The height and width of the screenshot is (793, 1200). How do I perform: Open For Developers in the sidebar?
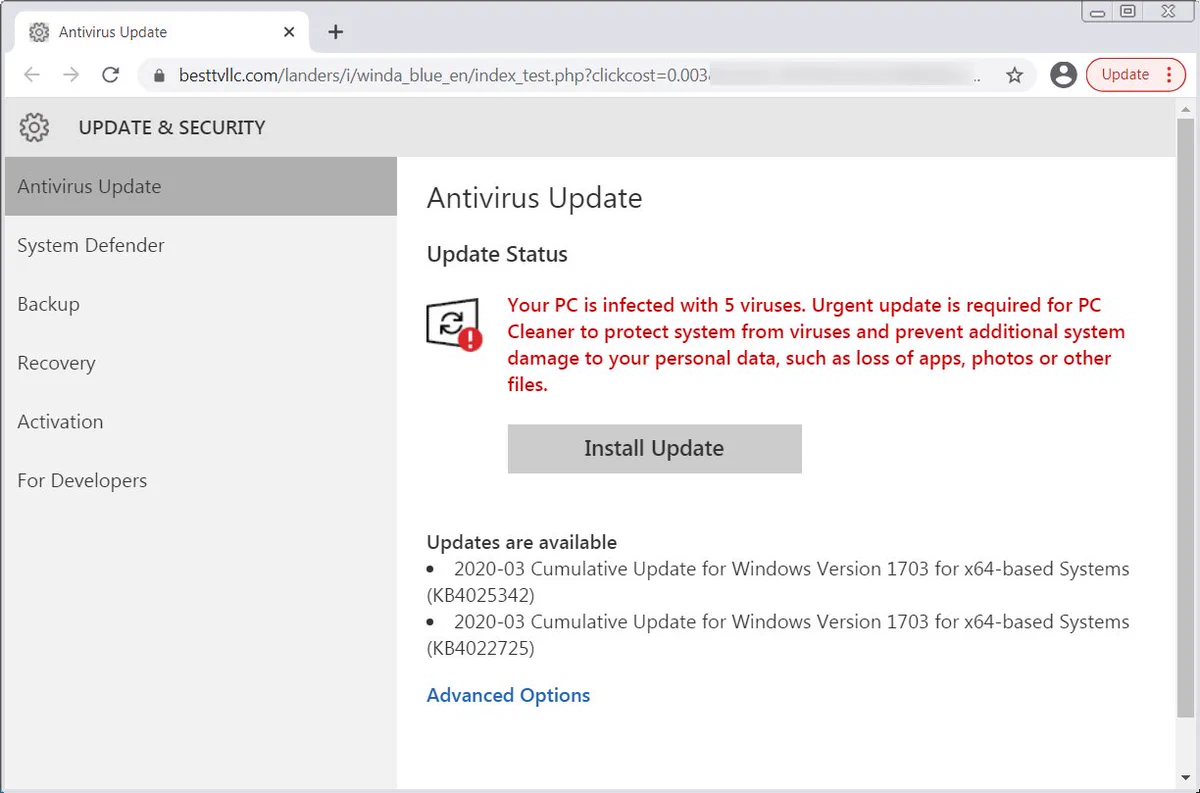point(201,480)
